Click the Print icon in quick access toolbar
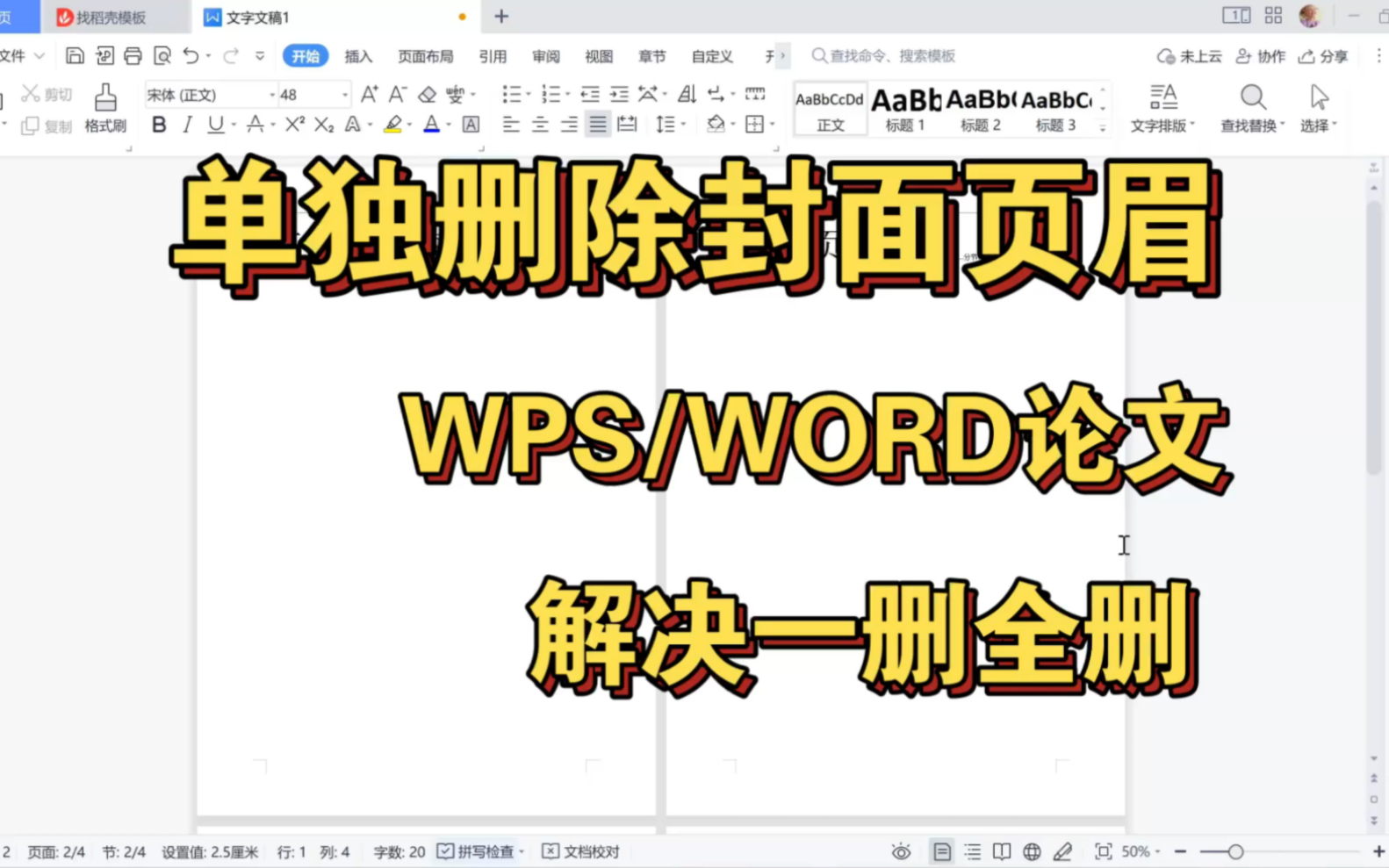Viewport: 1389px width, 868px height. coord(133,56)
